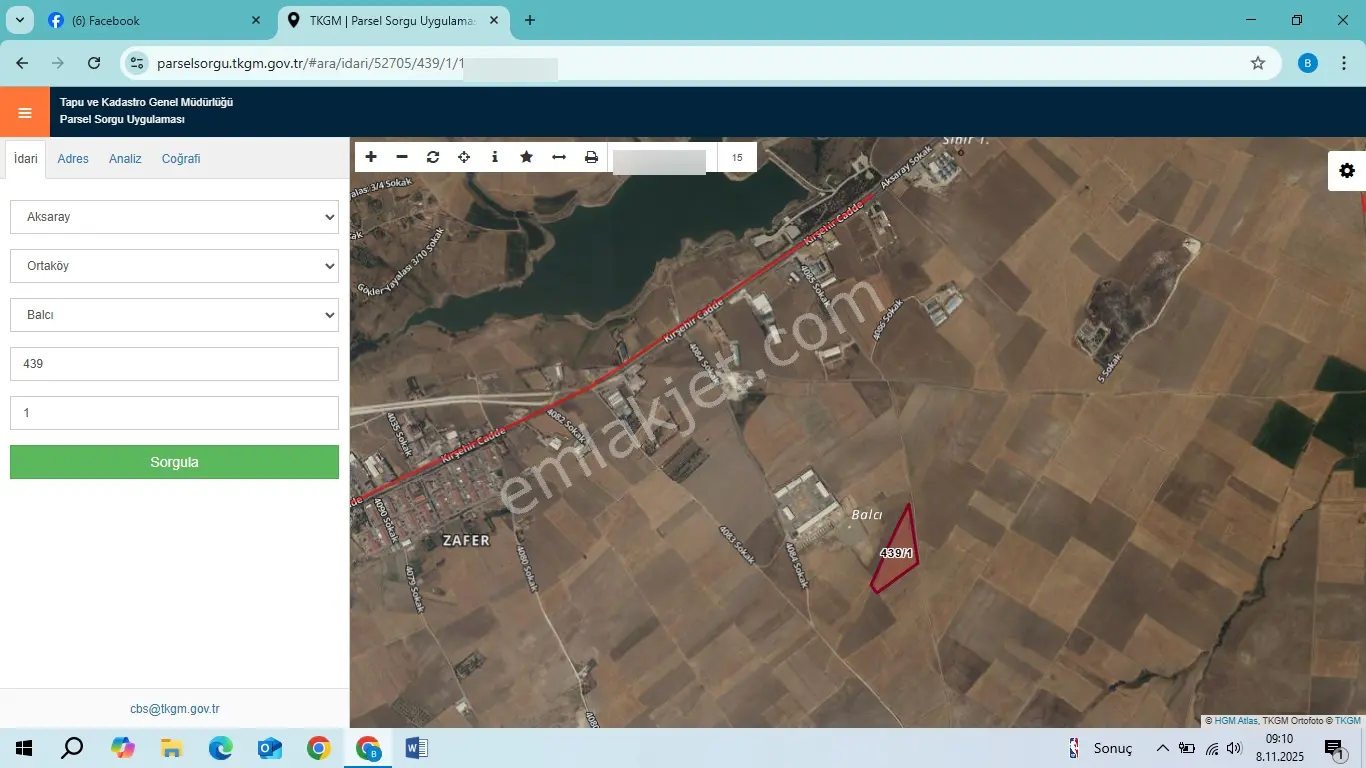Open the cbs@tkgm.gov.tr email link
1366x768 pixels.
pyautogui.click(x=175, y=709)
